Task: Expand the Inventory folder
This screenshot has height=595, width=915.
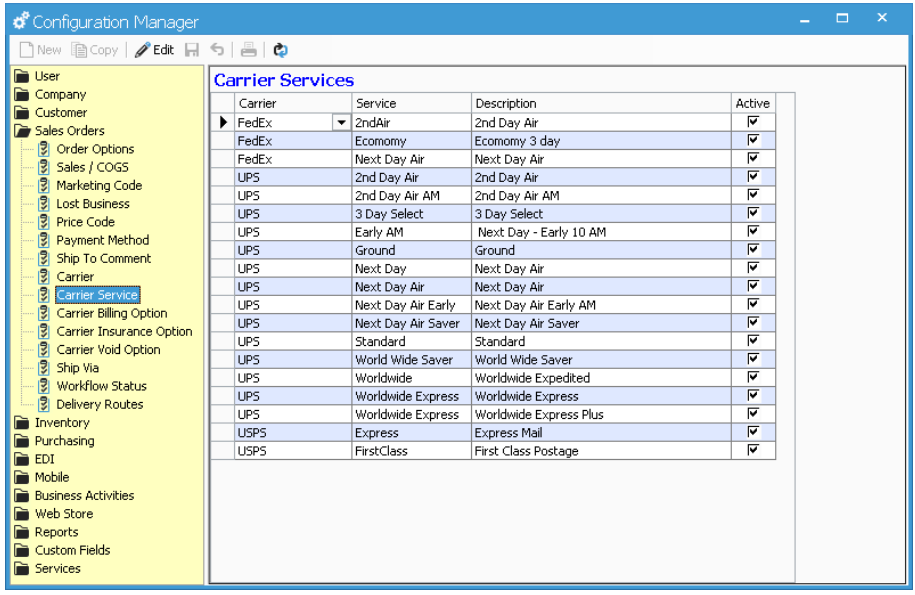Action: 22,422
